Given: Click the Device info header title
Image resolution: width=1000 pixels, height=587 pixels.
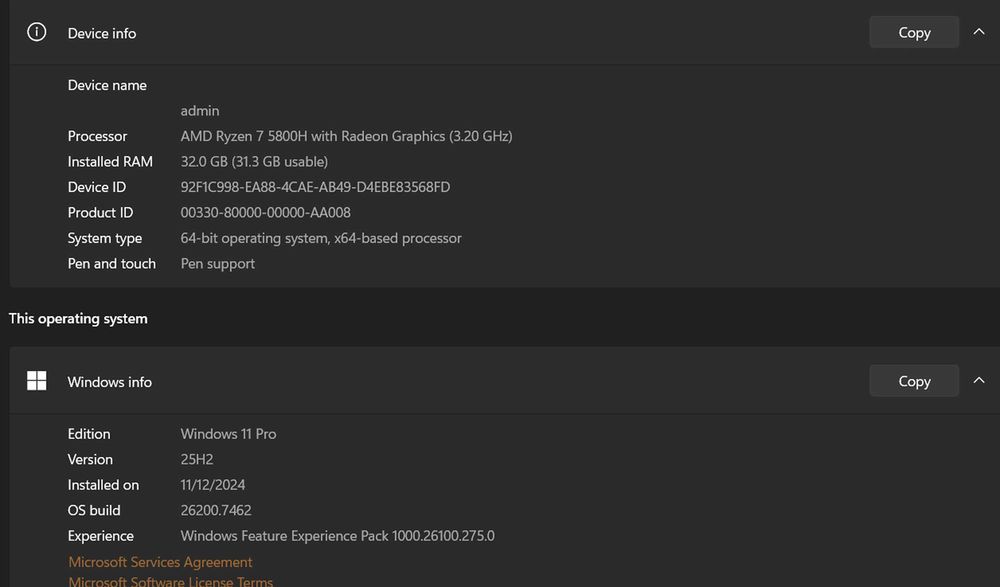Looking at the screenshot, I should (102, 33).
